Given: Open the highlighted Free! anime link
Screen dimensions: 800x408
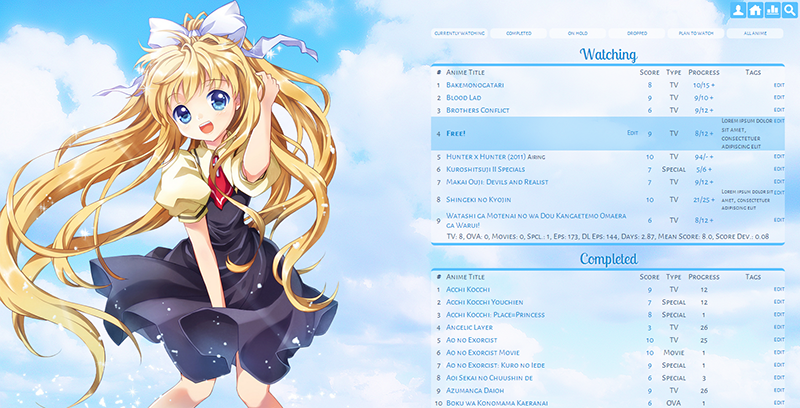Looking at the screenshot, I should pyautogui.click(x=456, y=134).
